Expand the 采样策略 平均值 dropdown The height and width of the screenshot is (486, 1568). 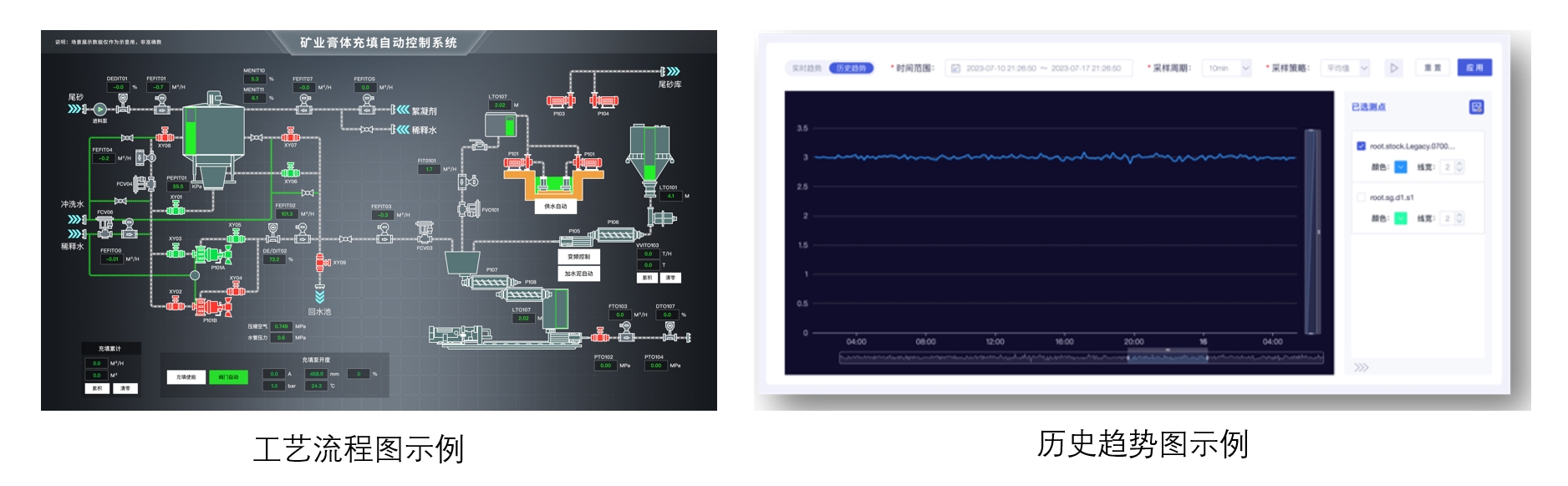click(1347, 69)
